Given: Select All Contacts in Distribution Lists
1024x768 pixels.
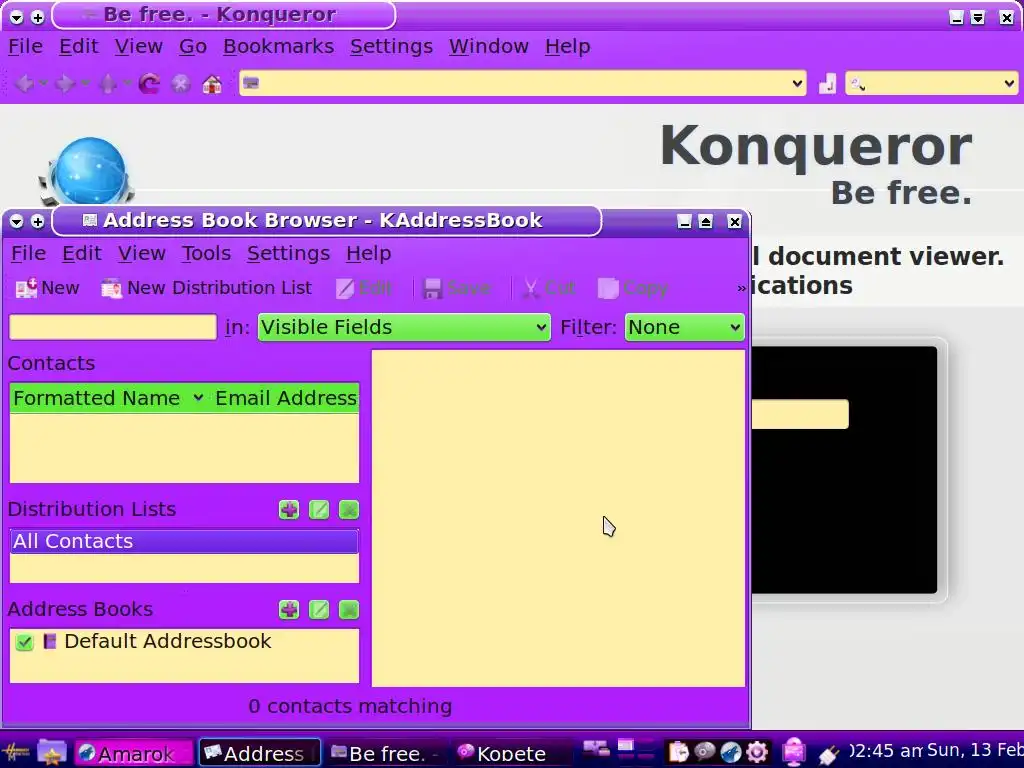Looking at the screenshot, I should click(184, 541).
